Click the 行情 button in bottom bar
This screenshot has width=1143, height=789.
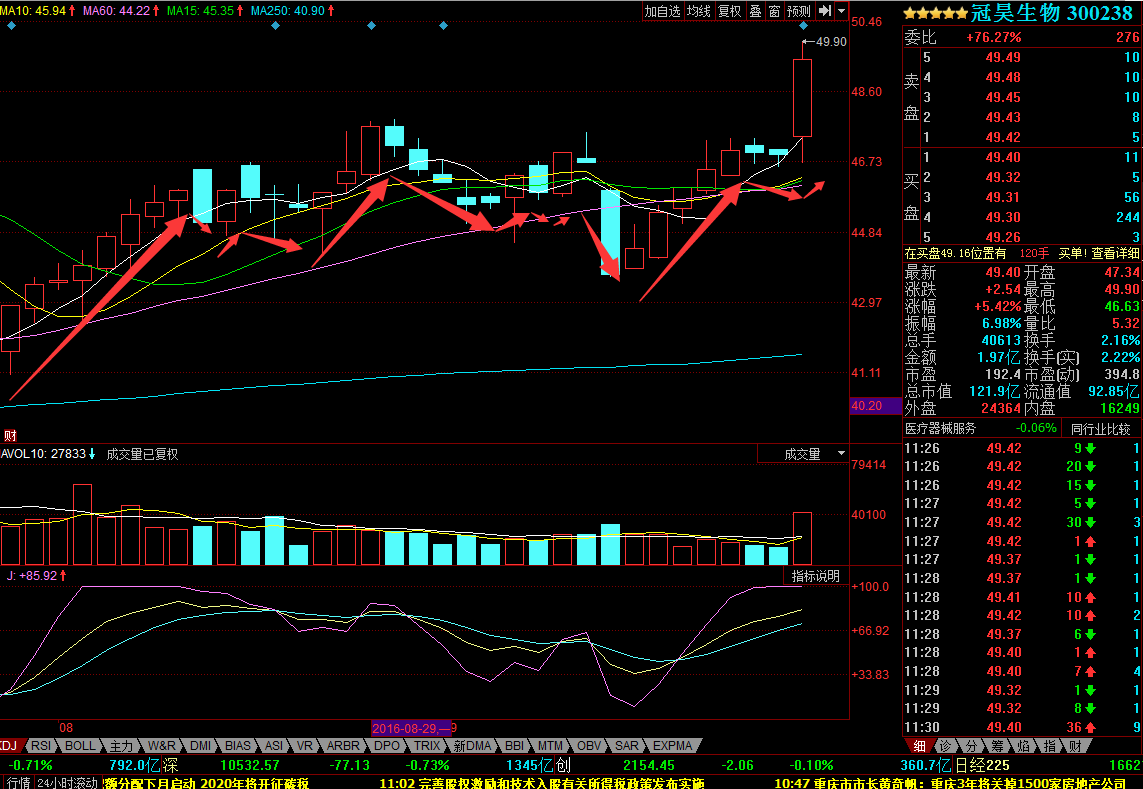click(x=19, y=782)
